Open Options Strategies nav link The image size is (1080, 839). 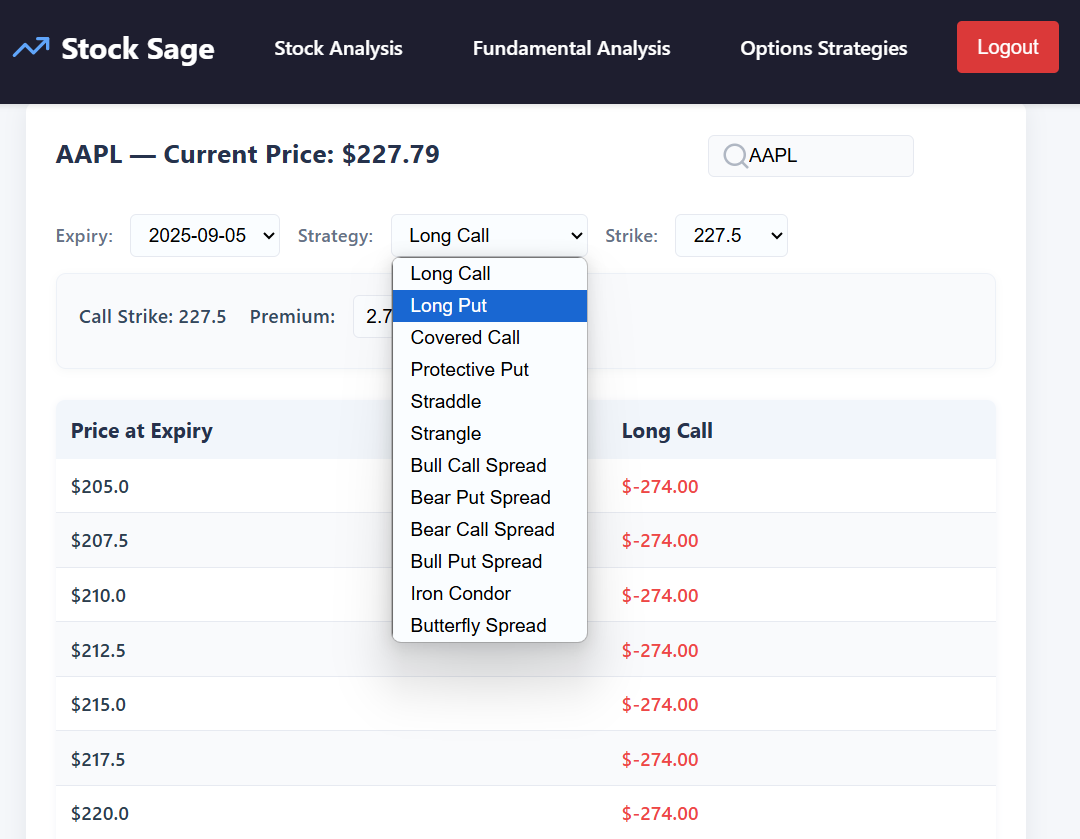[x=823, y=48]
